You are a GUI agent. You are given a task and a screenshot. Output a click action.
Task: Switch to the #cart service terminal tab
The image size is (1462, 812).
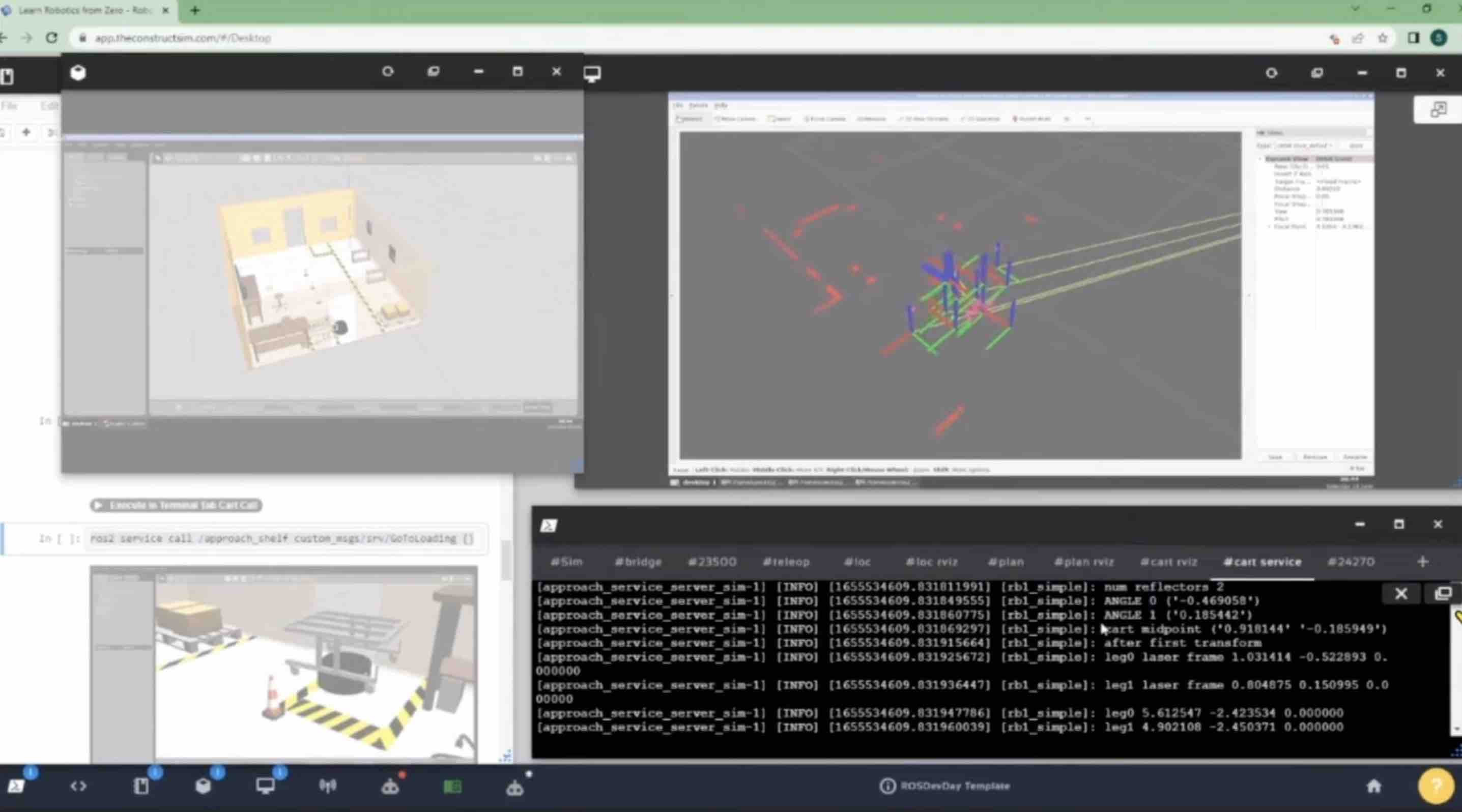pos(1262,562)
